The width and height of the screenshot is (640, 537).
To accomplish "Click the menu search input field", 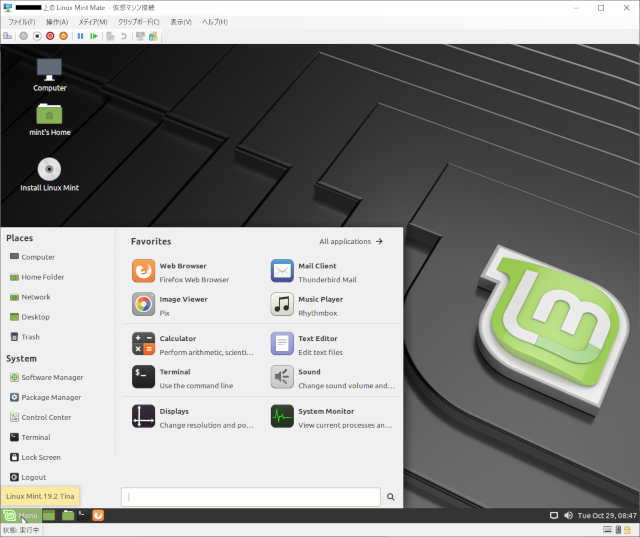I will (x=251, y=497).
